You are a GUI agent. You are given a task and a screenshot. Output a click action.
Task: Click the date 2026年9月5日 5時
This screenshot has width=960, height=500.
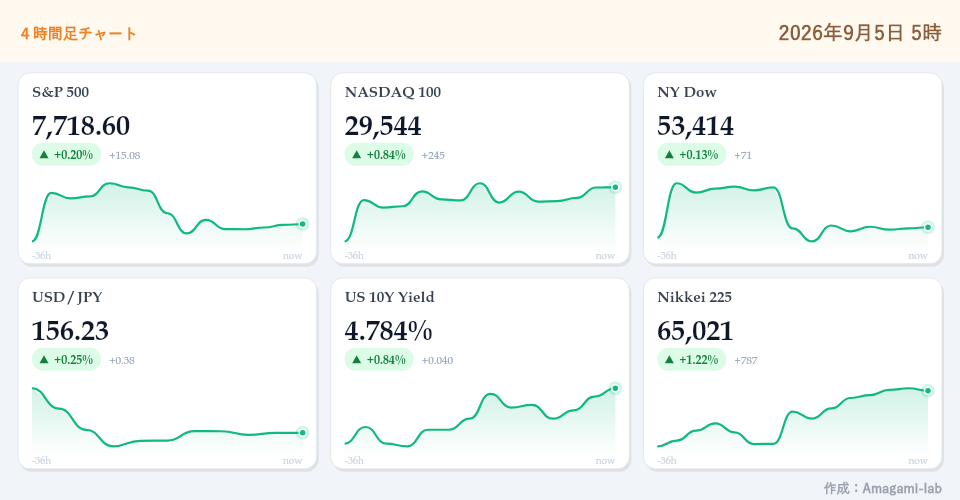click(x=860, y=32)
